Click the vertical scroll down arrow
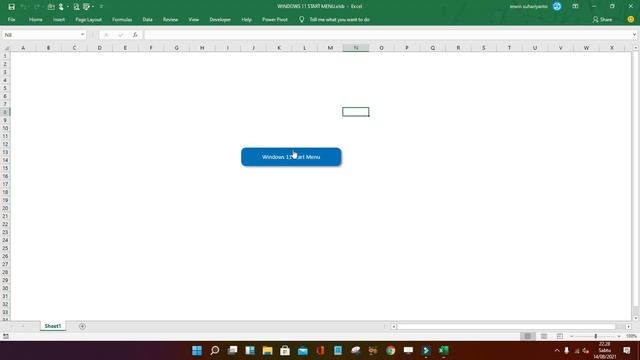Screen dimensions: 640x360 tap(636, 318)
